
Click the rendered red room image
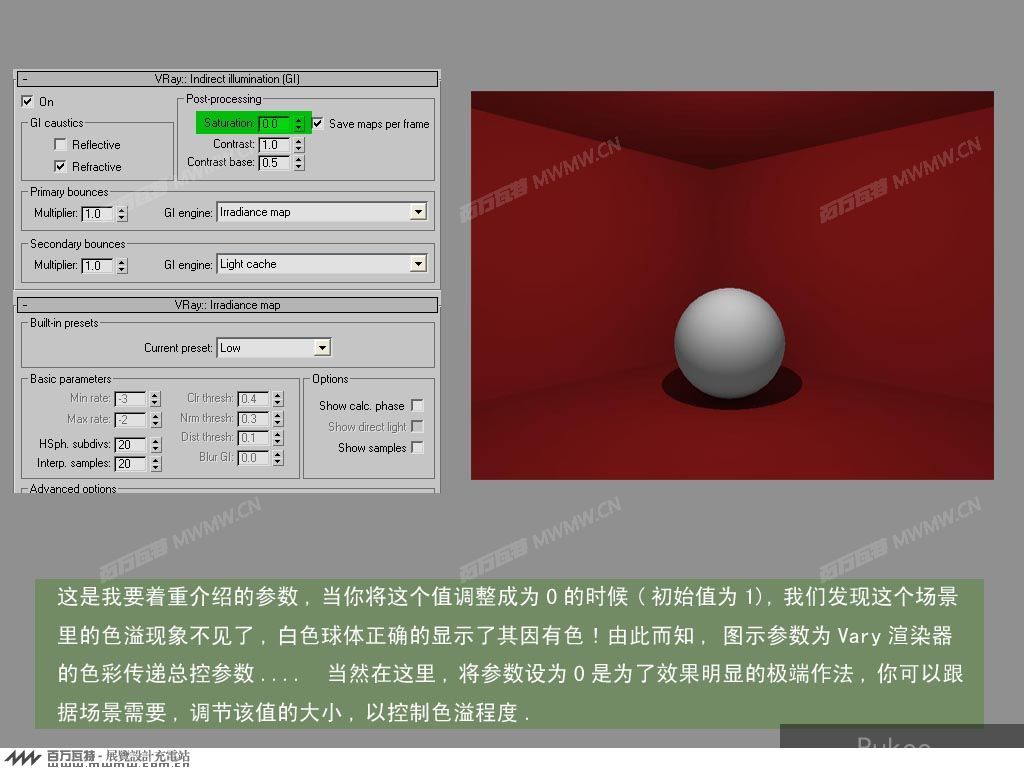point(732,285)
